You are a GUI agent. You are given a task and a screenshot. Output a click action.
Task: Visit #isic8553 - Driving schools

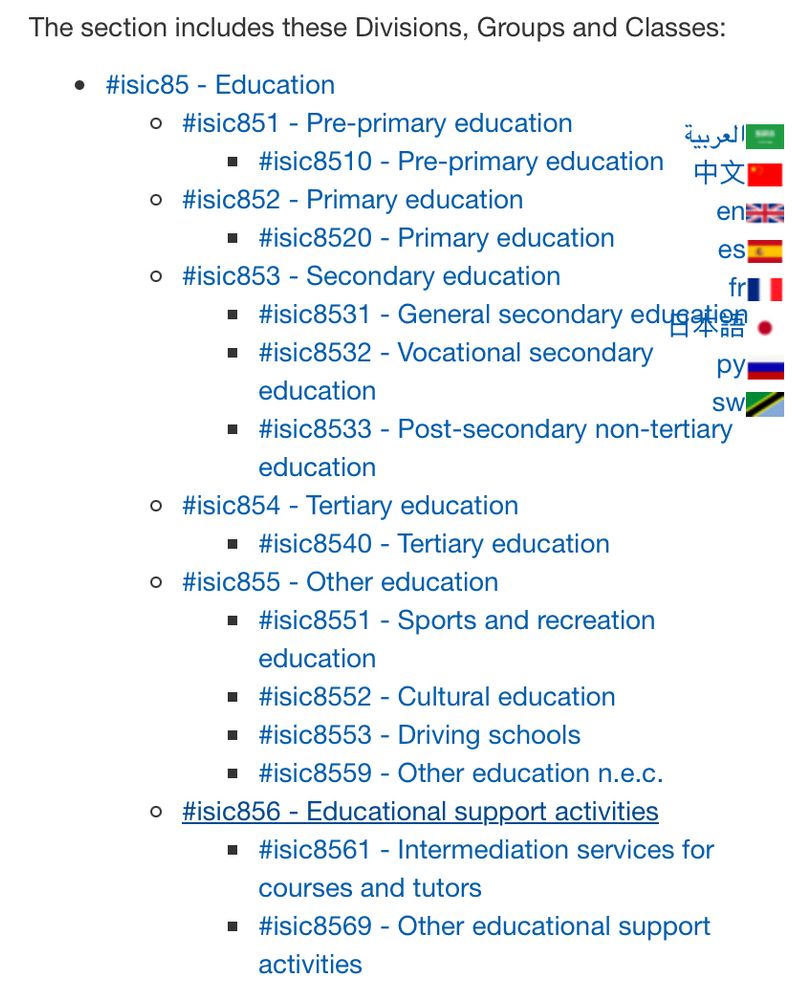tap(419, 735)
